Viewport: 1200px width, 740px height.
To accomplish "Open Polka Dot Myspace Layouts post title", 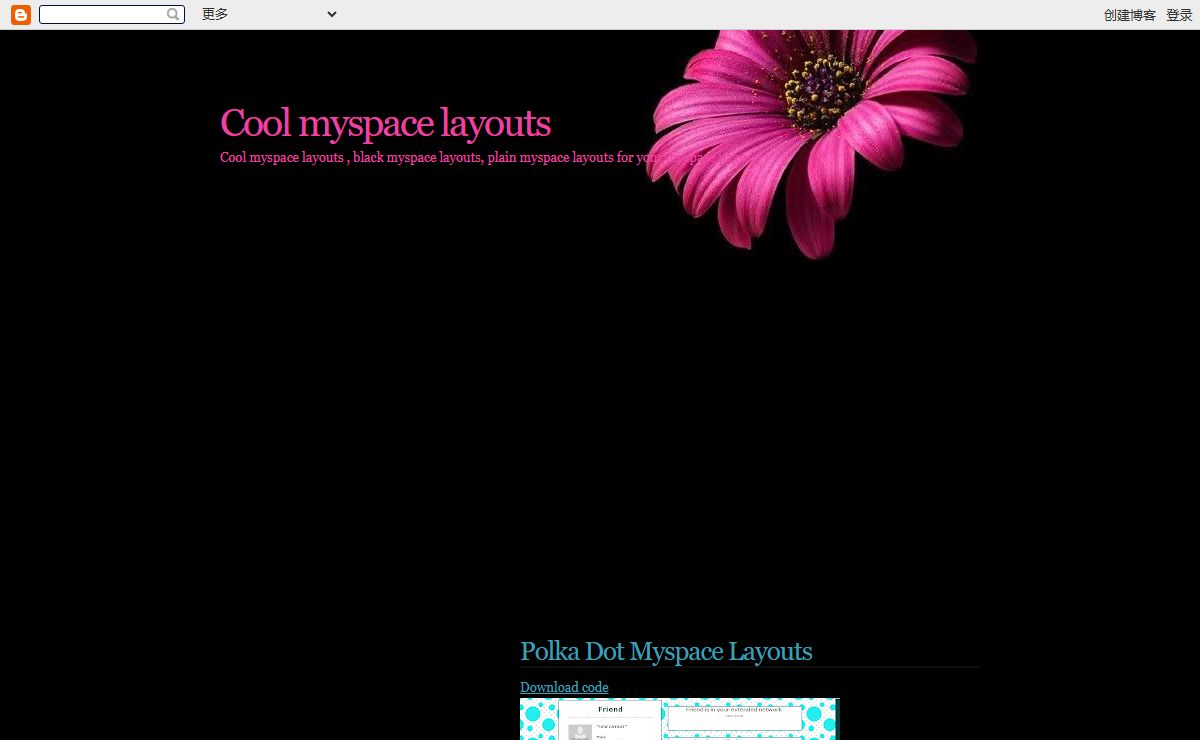I will coord(666,652).
